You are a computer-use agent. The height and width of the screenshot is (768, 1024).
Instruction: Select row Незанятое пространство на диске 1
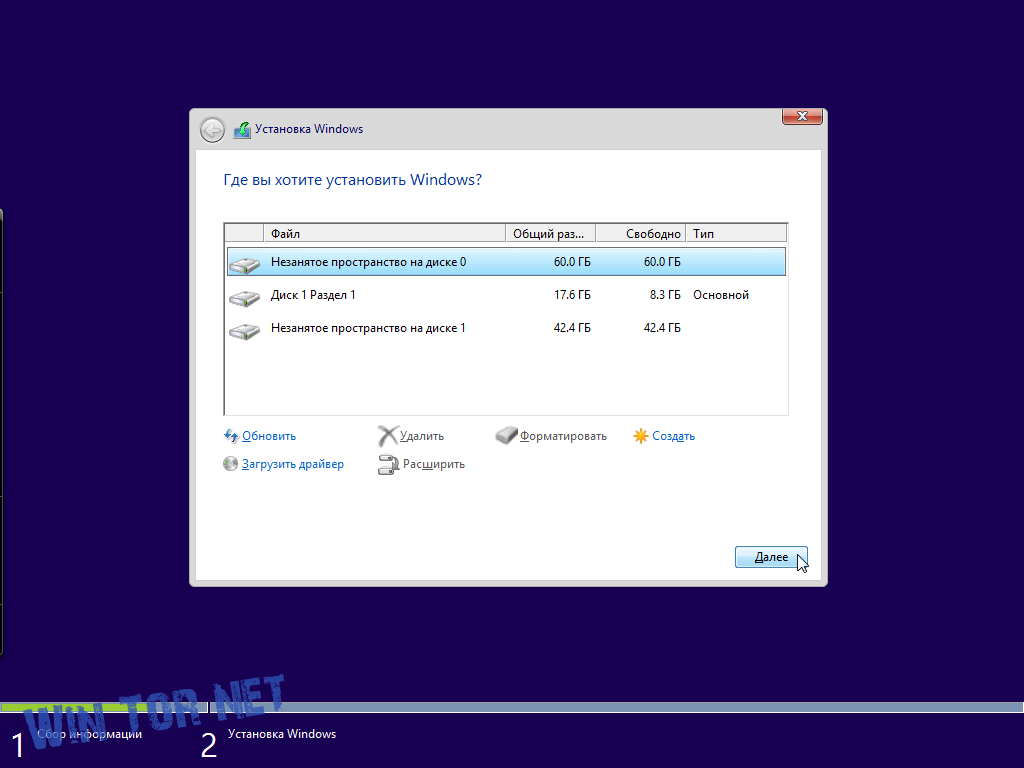506,328
